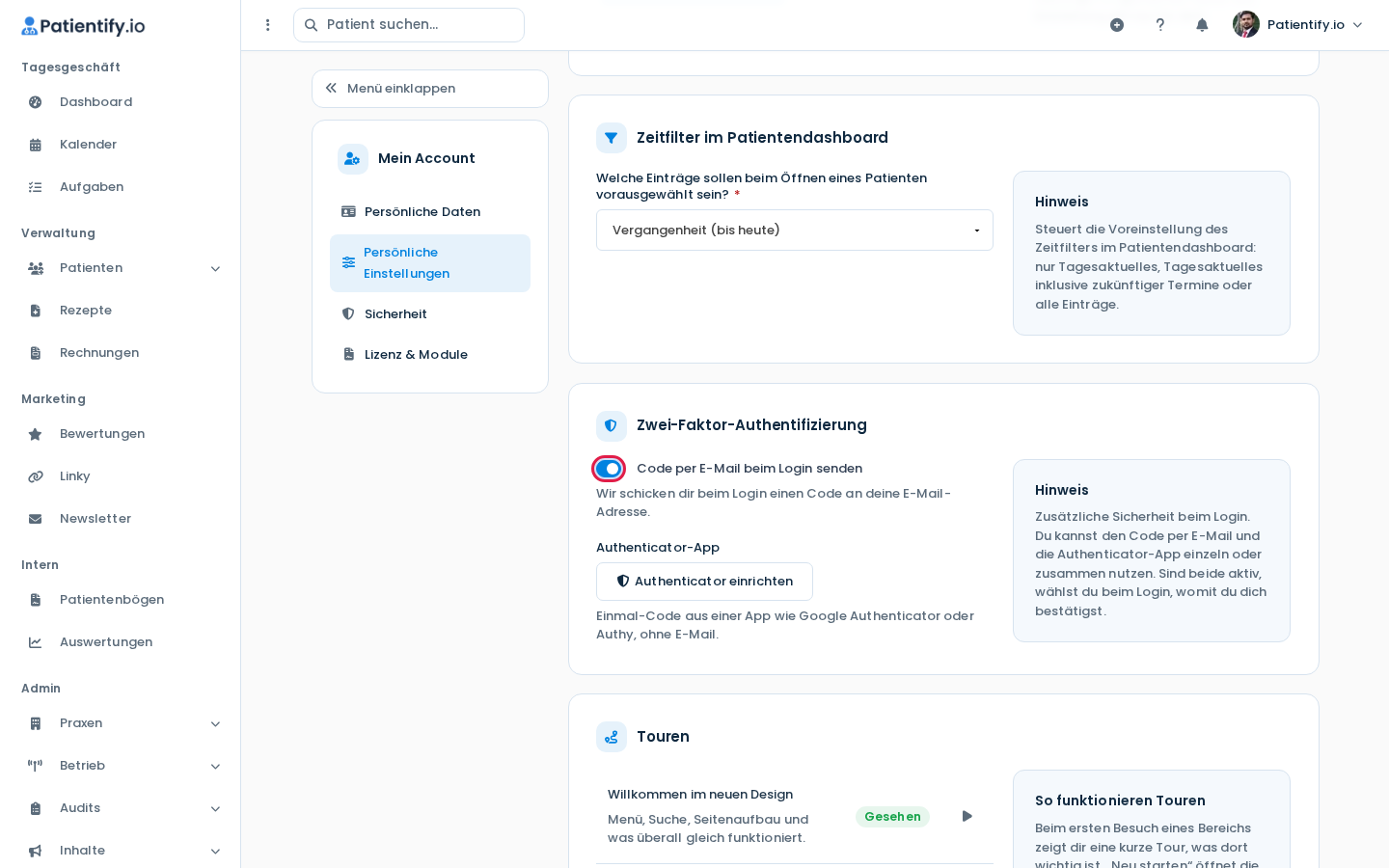Click the Kalender calendar icon
1389x868 pixels.
(x=36, y=145)
